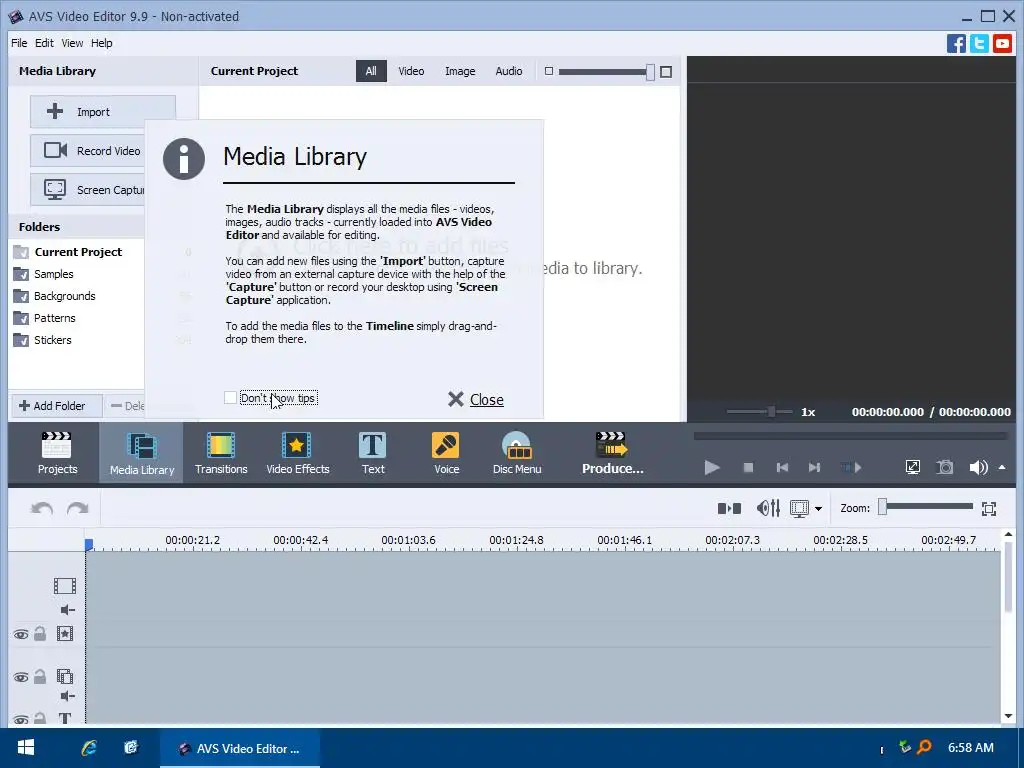Click main video track audio speaker icon
The width and height of the screenshot is (1024, 768).
(x=67, y=610)
